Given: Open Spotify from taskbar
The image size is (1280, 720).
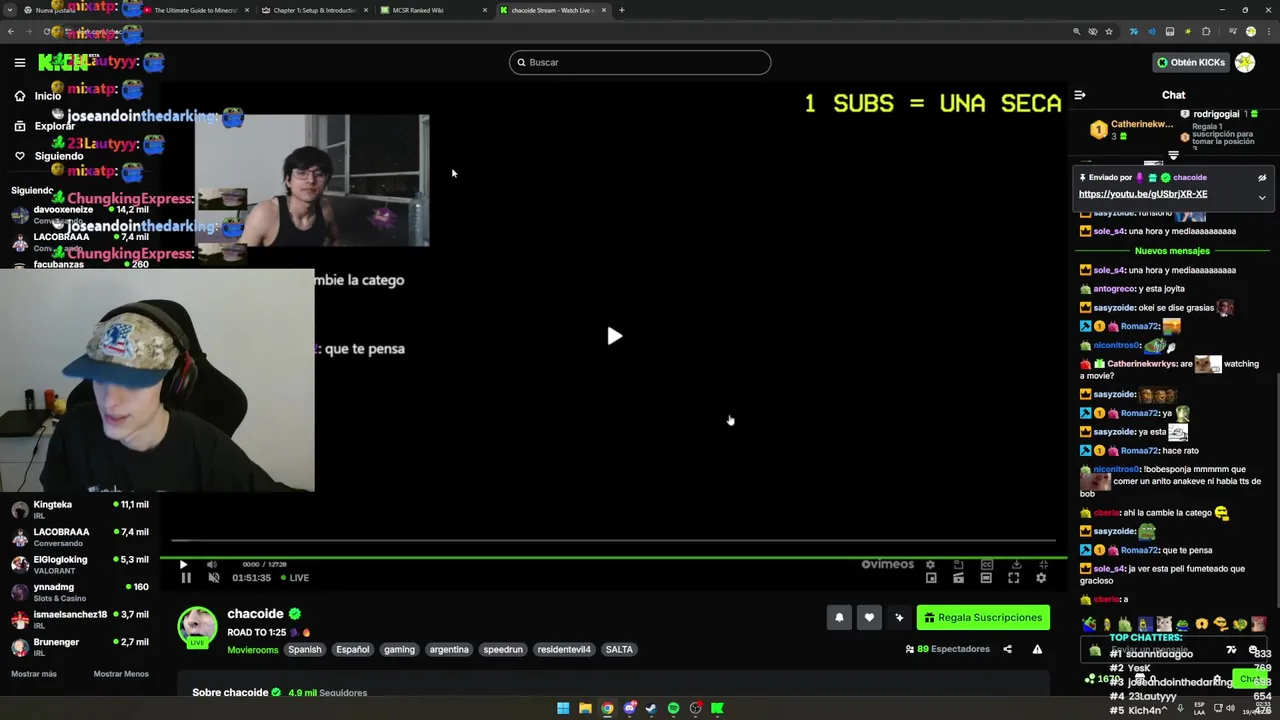Looking at the screenshot, I should 673,708.
